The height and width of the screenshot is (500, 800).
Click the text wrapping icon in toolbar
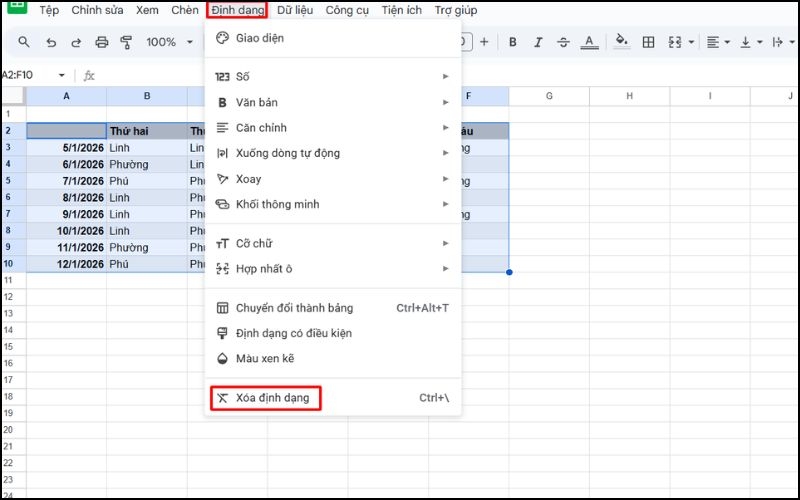[778, 42]
